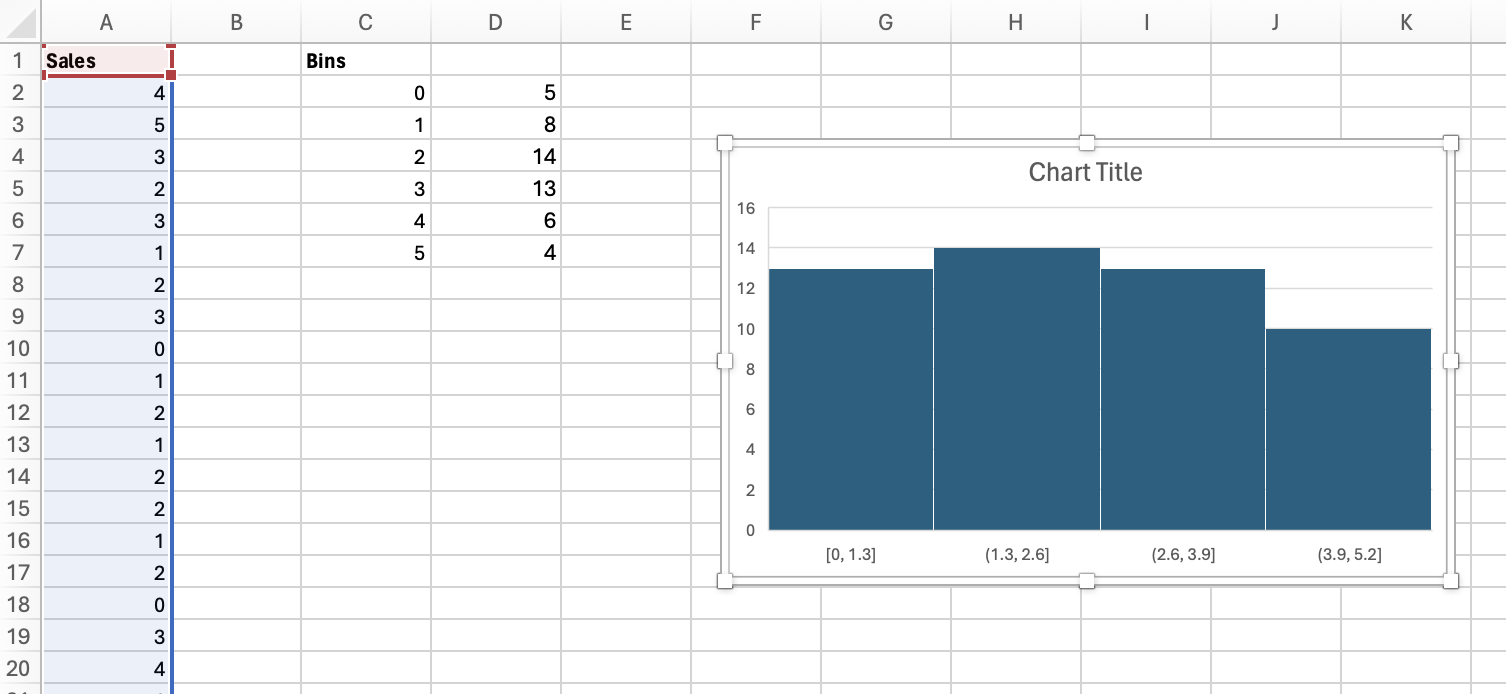Select column D header
This screenshot has width=1506, height=694.
click(x=496, y=22)
